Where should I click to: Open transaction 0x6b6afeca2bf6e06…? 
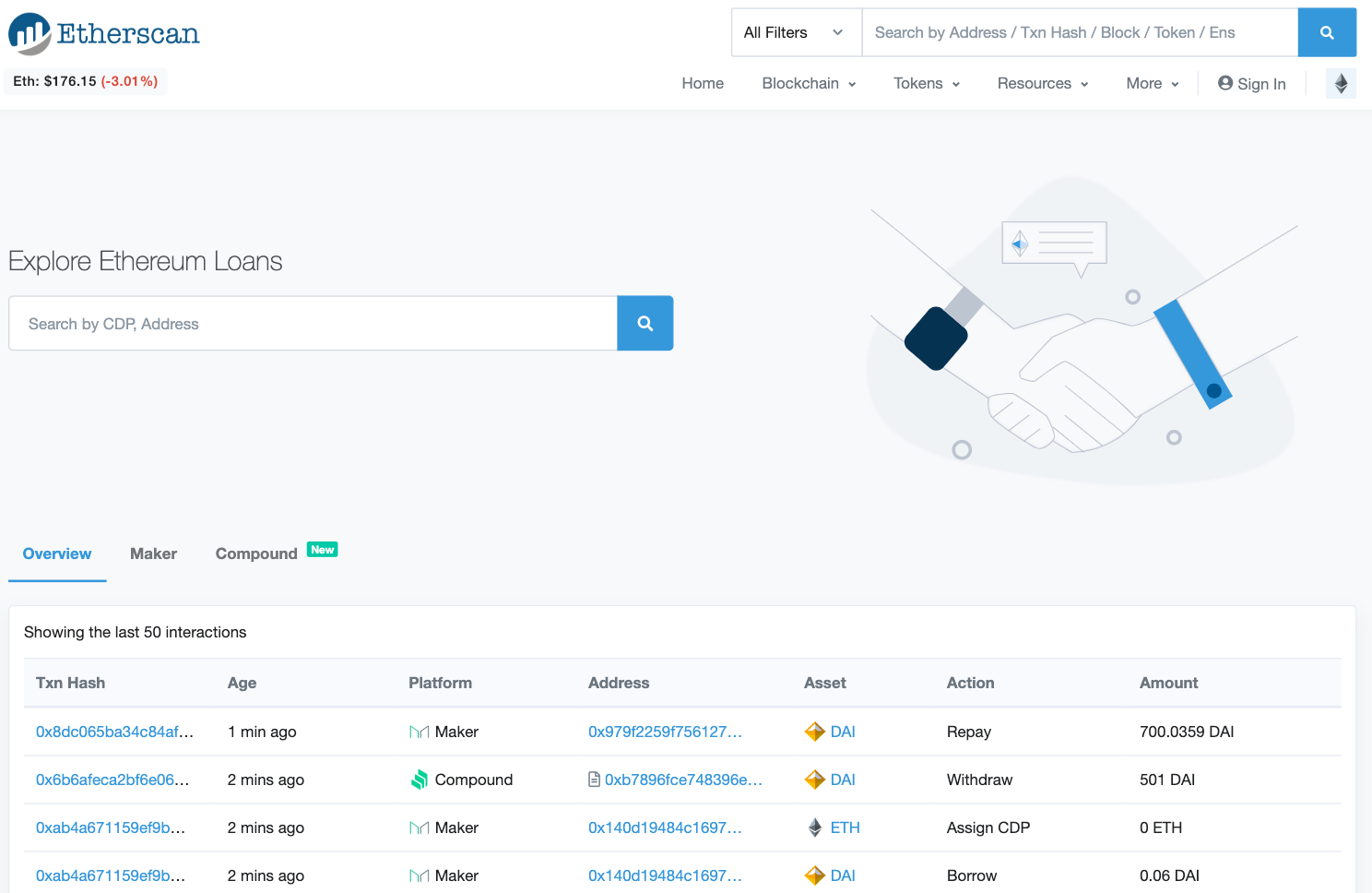[x=112, y=780]
